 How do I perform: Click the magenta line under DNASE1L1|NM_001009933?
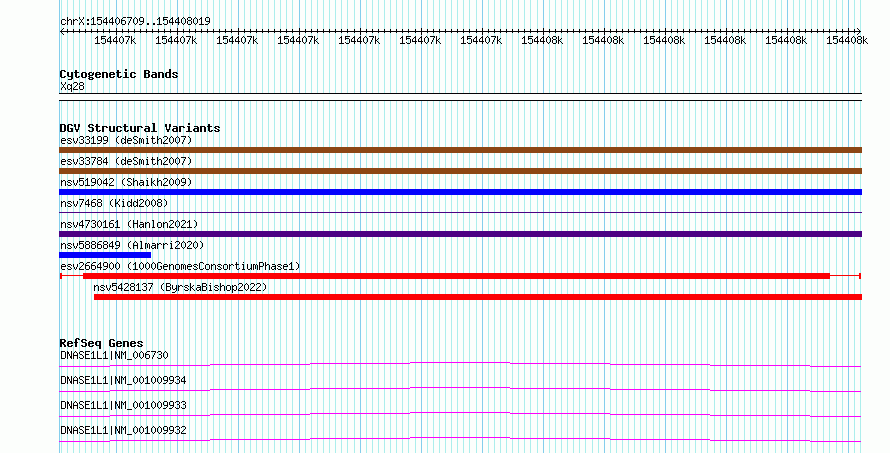pyautogui.click(x=460, y=414)
